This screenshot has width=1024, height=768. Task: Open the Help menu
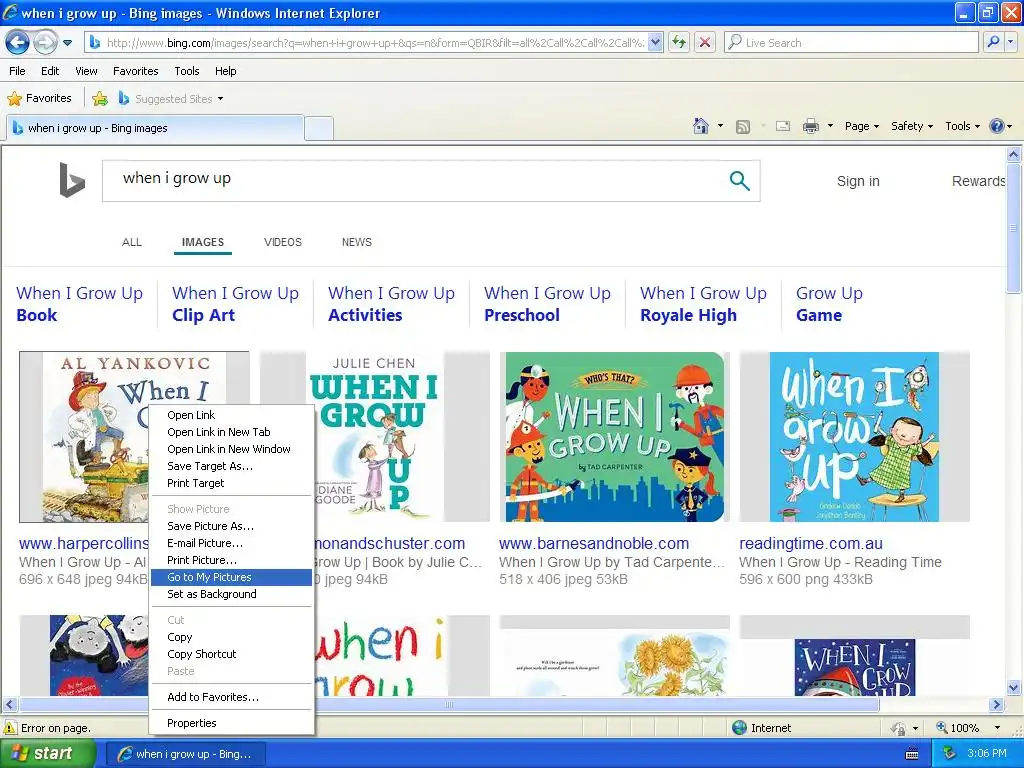tap(225, 71)
